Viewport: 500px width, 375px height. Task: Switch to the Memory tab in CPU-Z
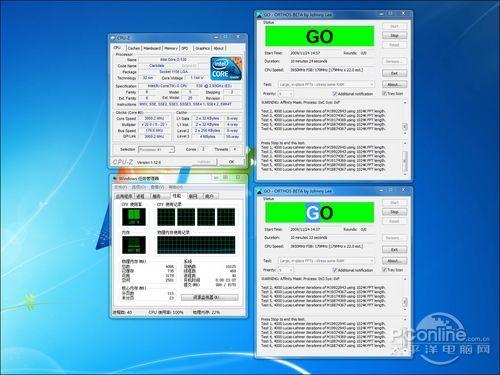171,48
